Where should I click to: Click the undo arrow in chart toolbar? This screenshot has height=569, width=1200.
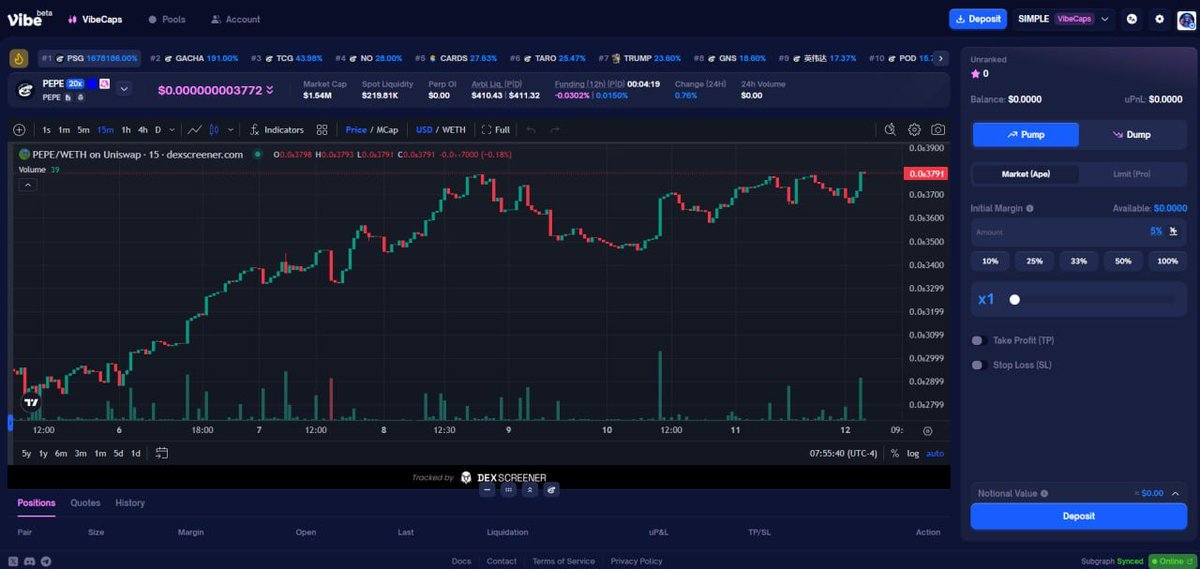(531, 130)
